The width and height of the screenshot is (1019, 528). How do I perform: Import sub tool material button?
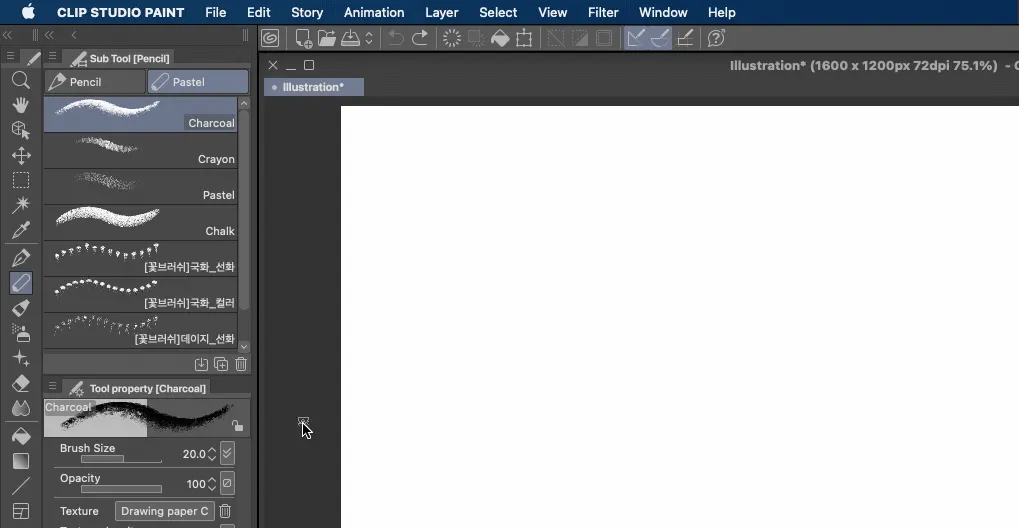[x=201, y=364]
